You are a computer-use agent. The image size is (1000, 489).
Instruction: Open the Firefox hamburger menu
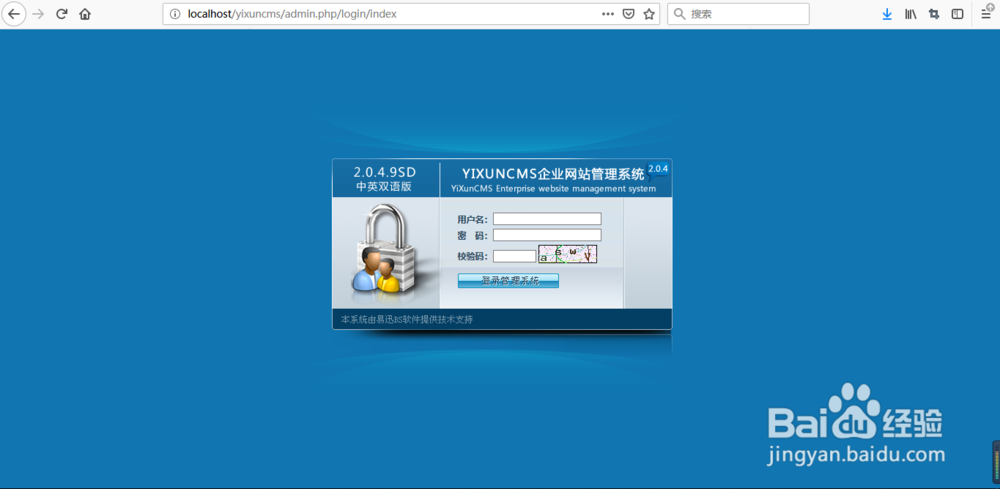pos(987,13)
